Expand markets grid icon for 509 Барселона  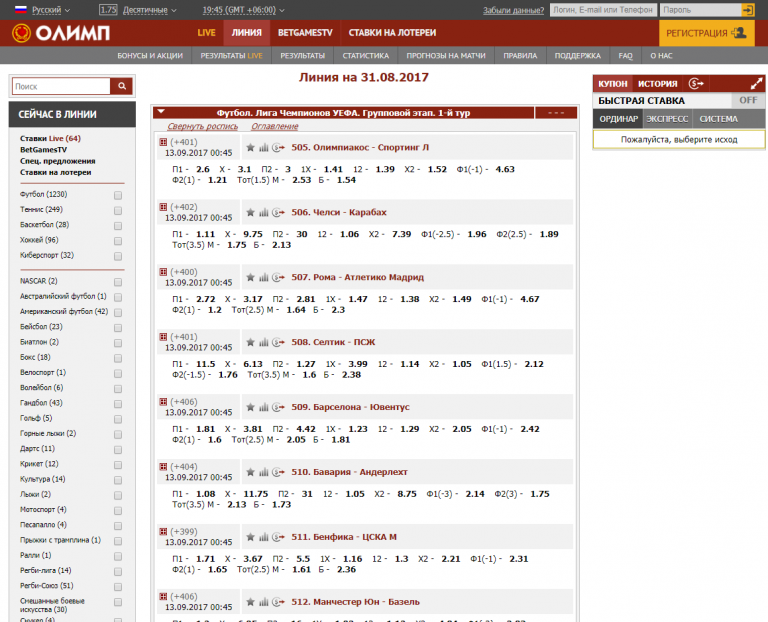click(x=163, y=402)
